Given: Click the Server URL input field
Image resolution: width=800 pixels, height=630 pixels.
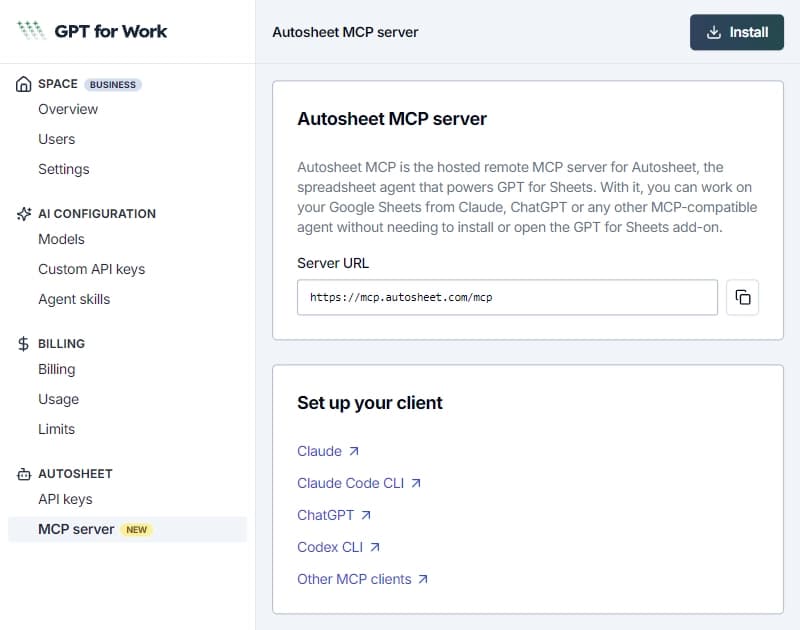Looking at the screenshot, I should point(507,297).
